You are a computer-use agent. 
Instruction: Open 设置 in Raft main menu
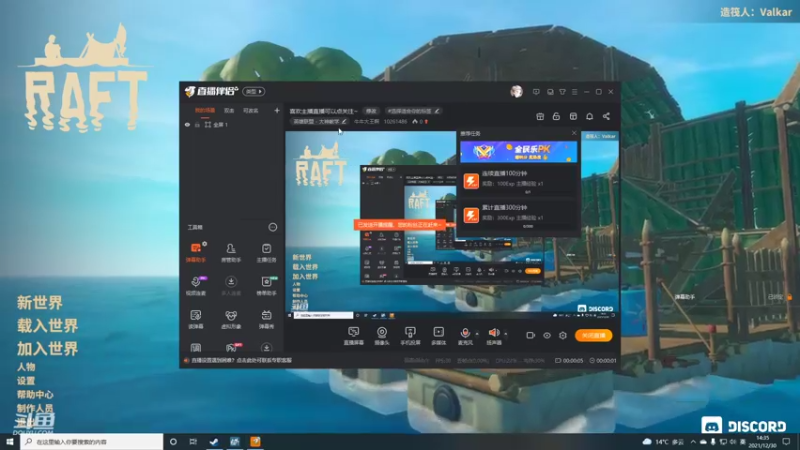(x=26, y=381)
